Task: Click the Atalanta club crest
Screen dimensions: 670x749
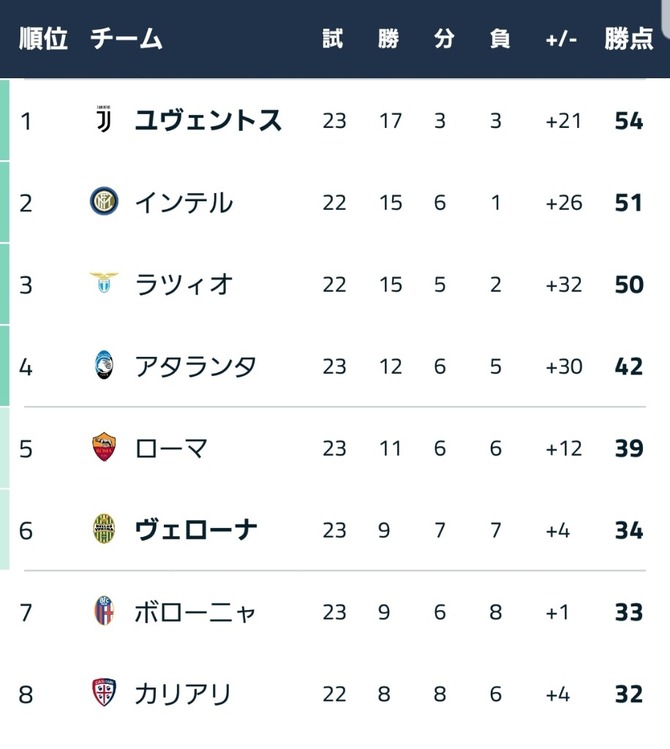Action: [104, 365]
